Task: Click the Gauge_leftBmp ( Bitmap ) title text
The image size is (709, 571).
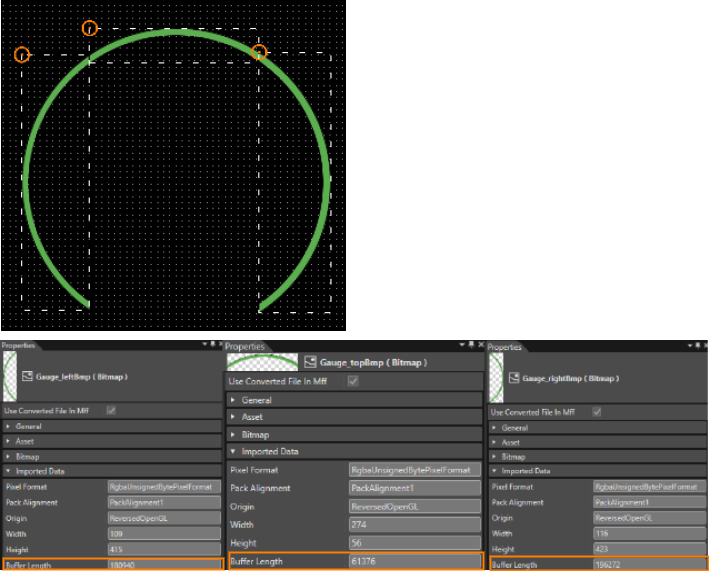Action: pos(82,377)
